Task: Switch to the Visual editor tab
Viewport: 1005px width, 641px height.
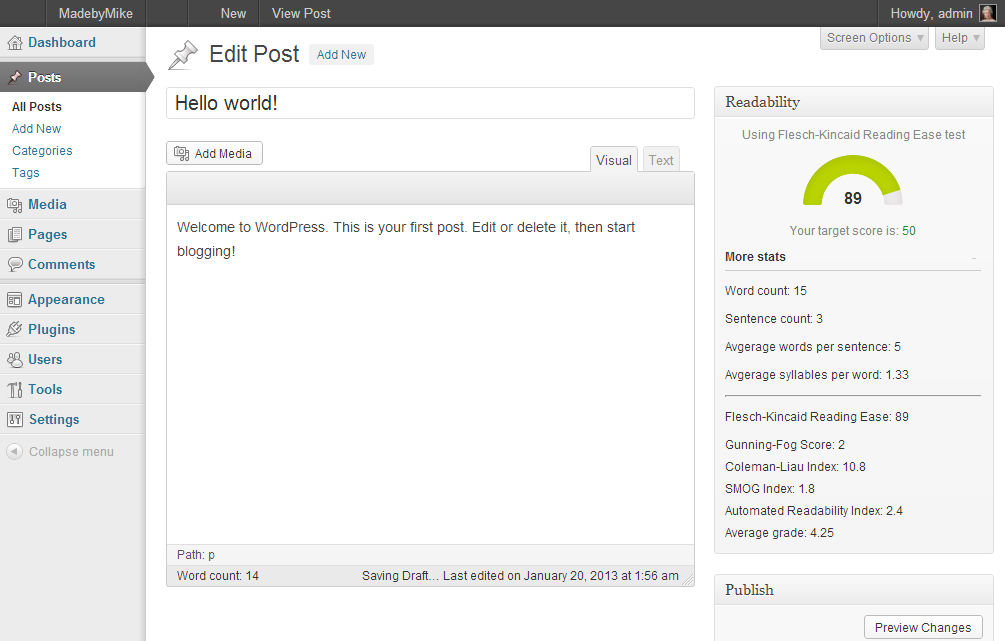Action: pyautogui.click(x=613, y=160)
